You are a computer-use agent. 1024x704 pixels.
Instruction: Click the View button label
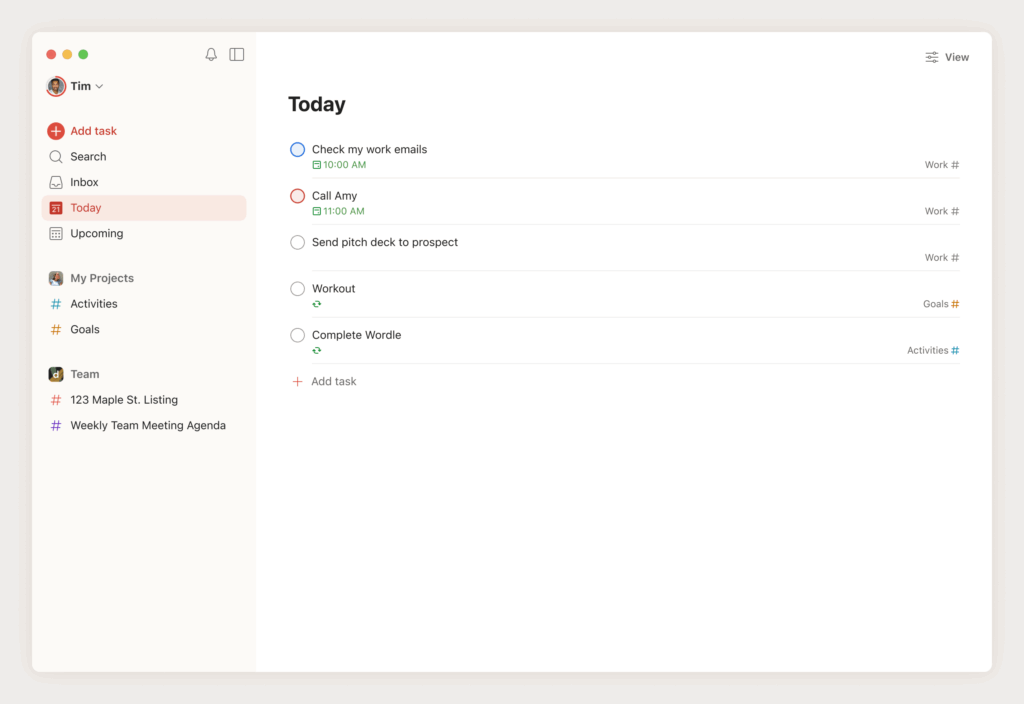tap(957, 57)
